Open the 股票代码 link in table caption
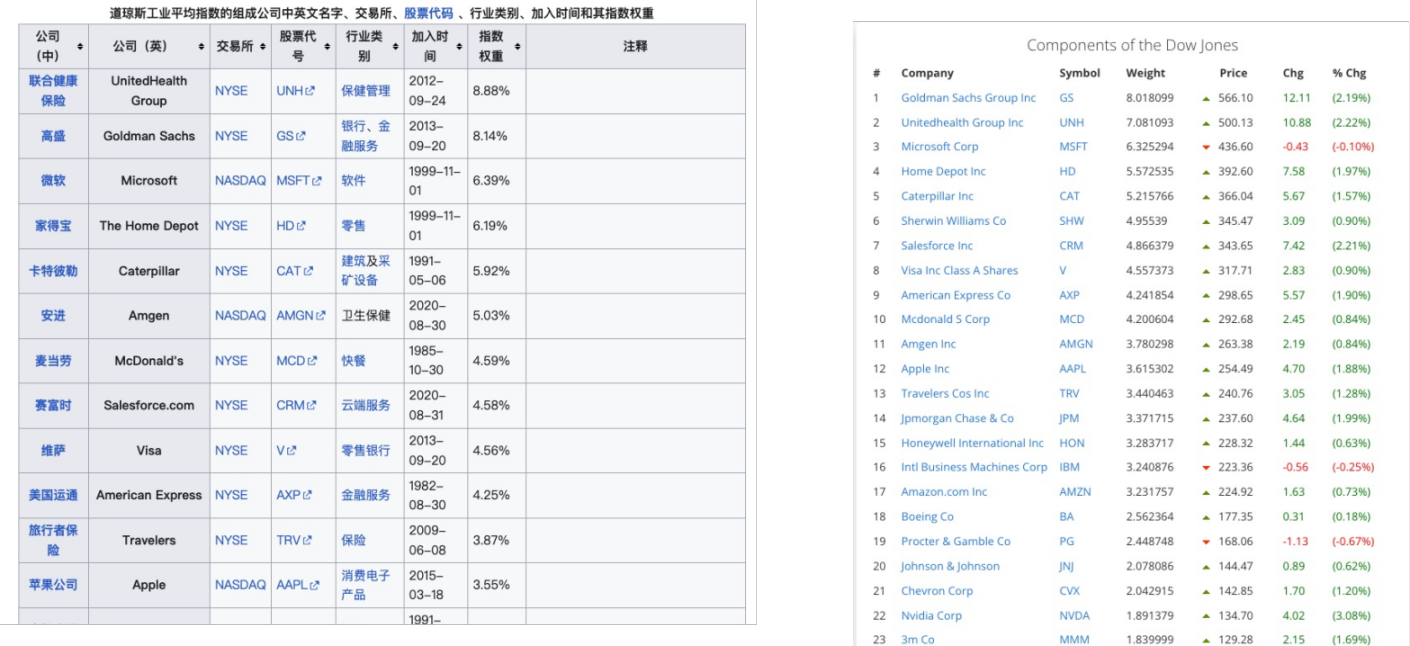The height and width of the screenshot is (646, 1410). click(428, 13)
